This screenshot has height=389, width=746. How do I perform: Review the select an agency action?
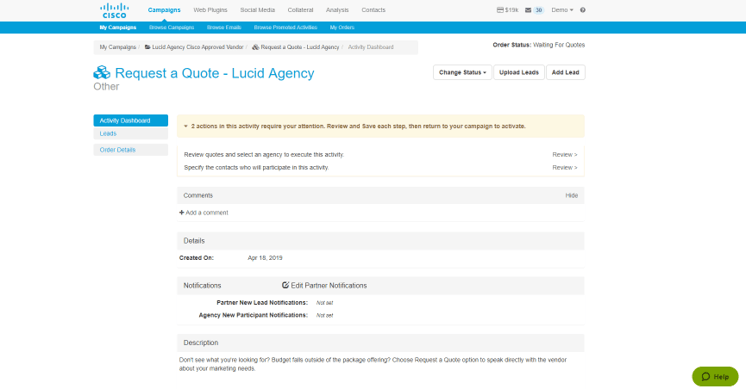tap(565, 155)
